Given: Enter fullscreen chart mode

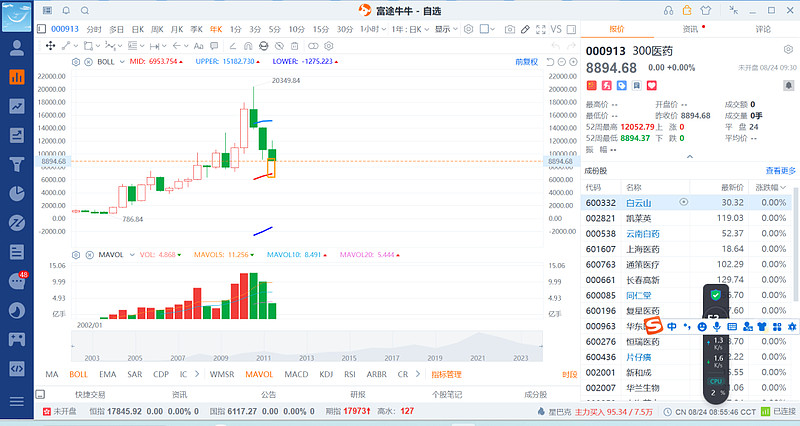Looking at the screenshot, I should coord(541,30).
